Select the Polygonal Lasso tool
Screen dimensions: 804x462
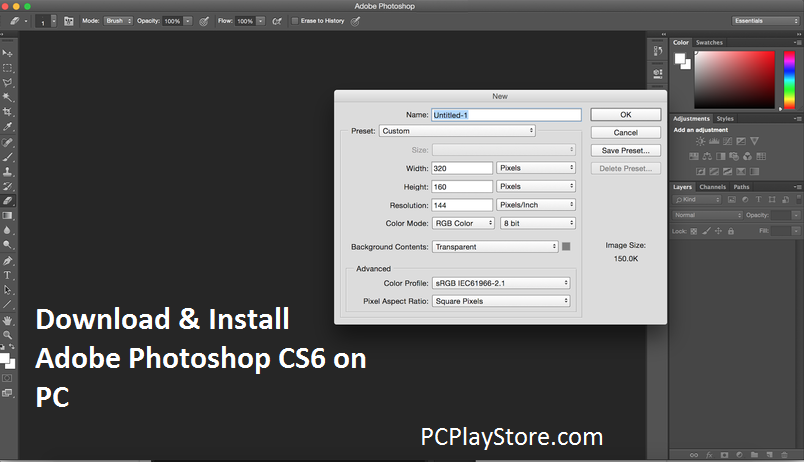(x=8, y=83)
